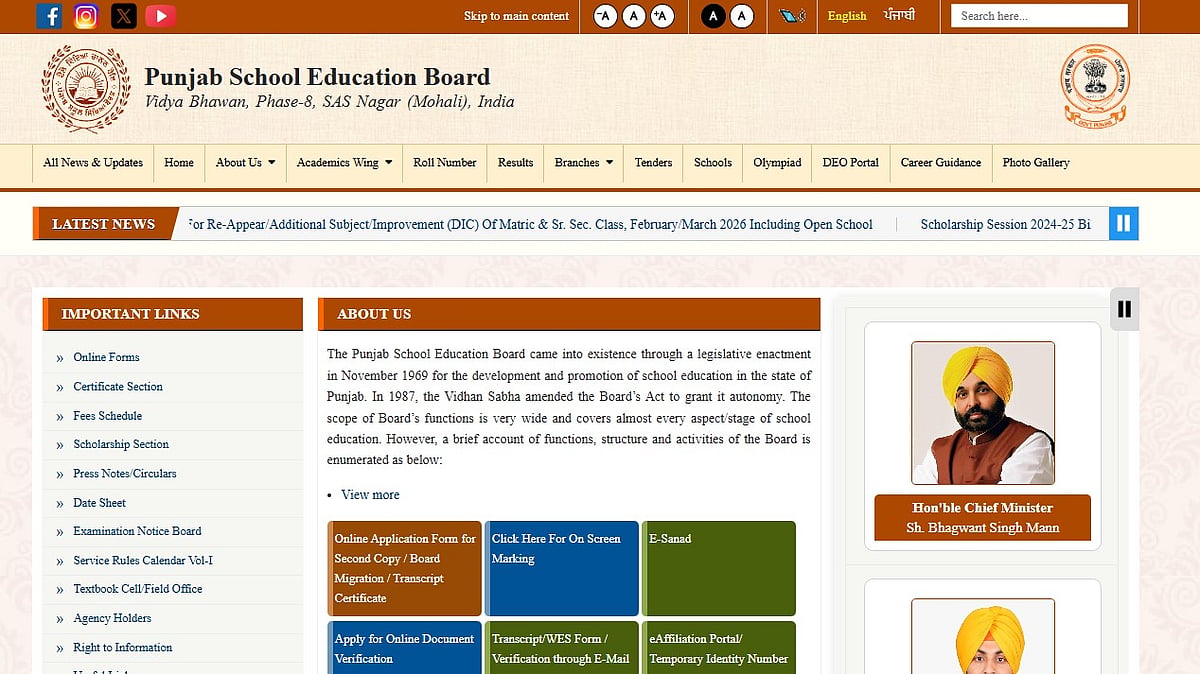This screenshot has height=674, width=1200.
Task: Open Date Sheet link
Action: tap(99, 502)
